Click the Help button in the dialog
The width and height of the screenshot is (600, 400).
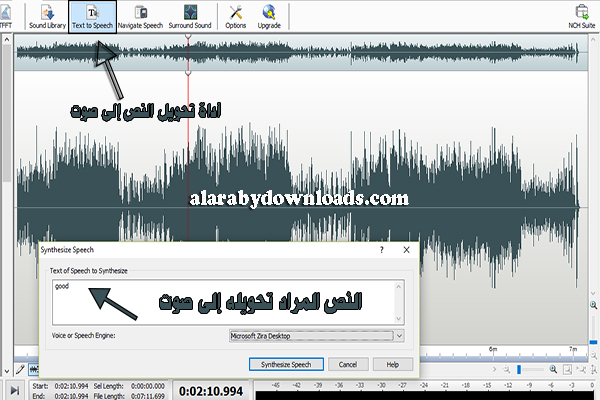[393, 365]
